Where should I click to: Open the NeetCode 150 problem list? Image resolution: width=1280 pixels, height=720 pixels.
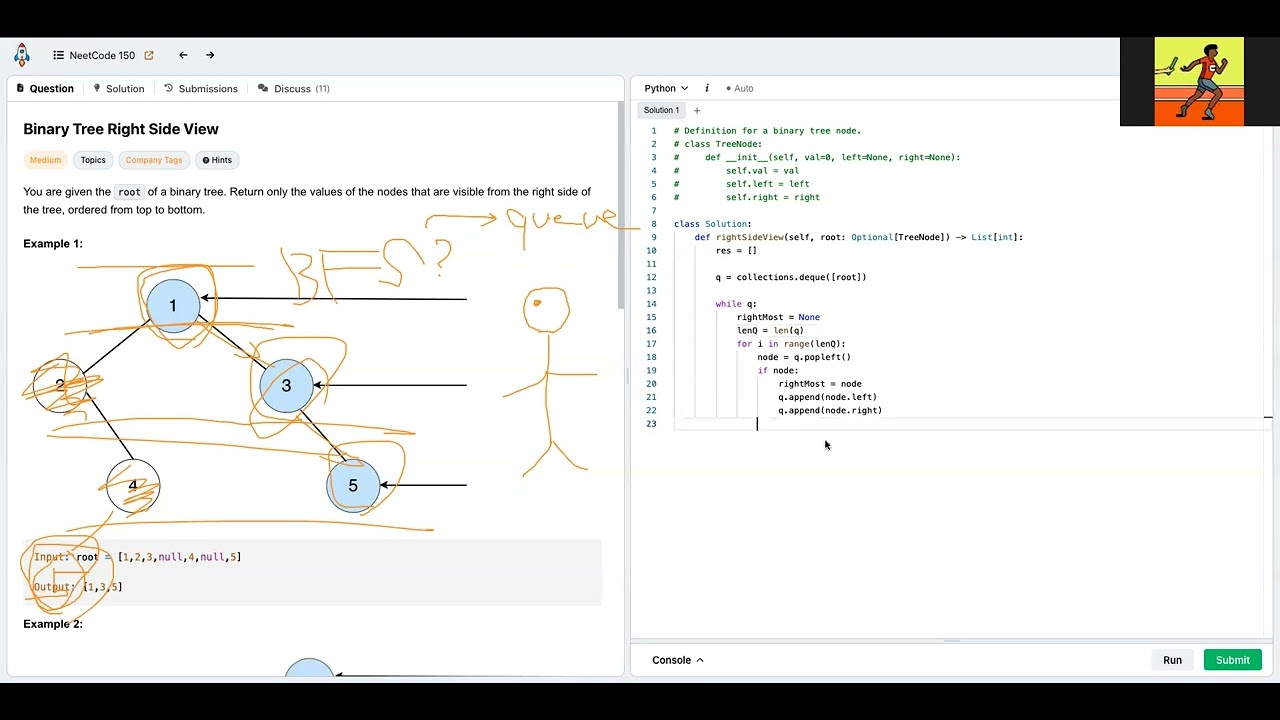94,56
